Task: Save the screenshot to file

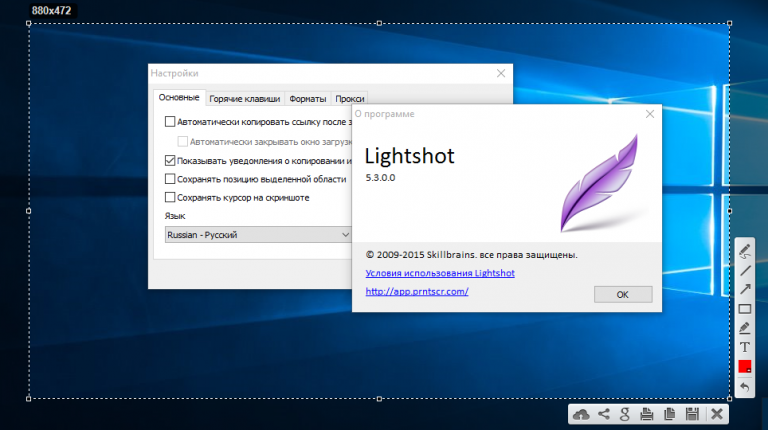Action: pyautogui.click(x=692, y=414)
